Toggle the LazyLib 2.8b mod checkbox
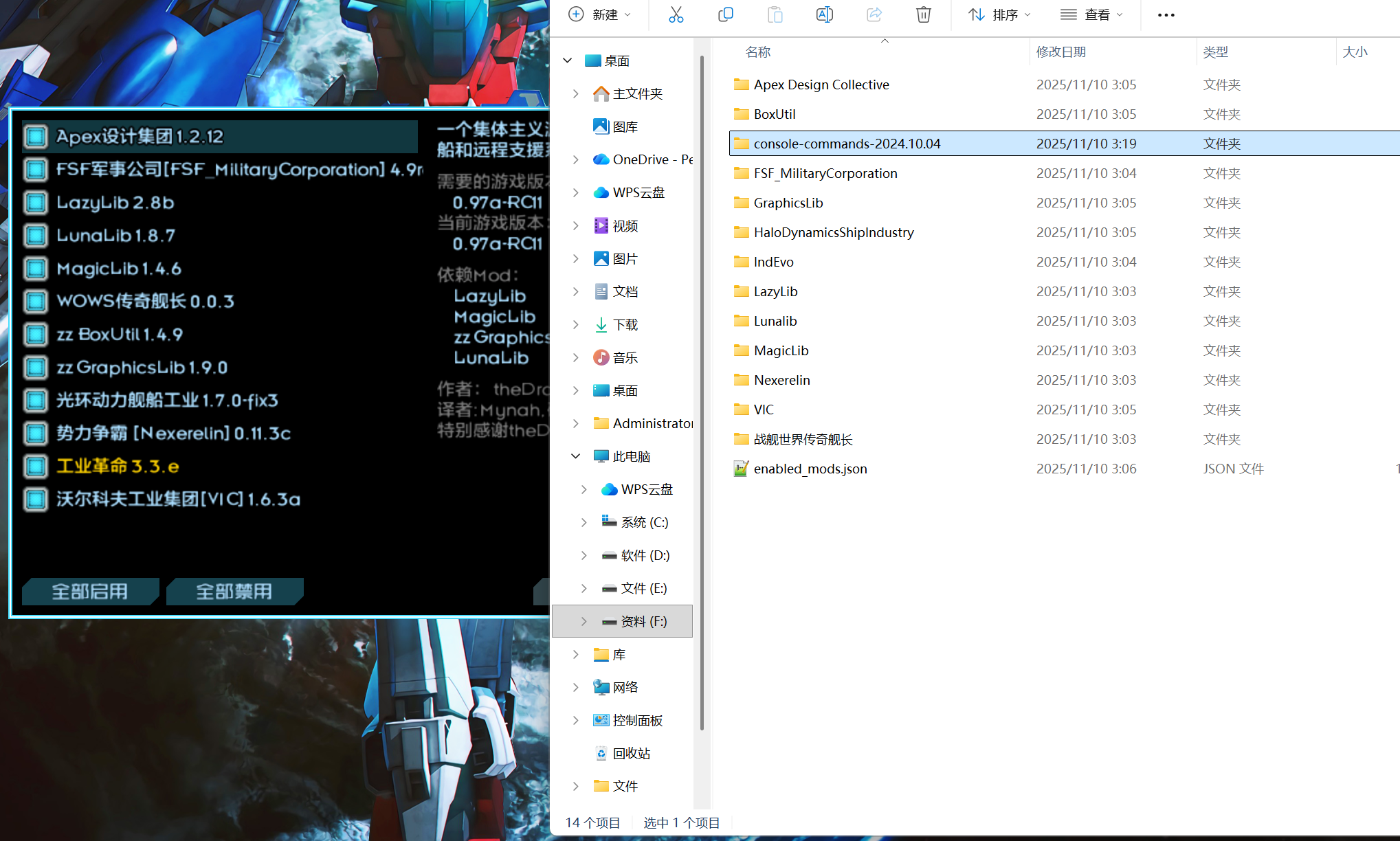 pos(36,203)
